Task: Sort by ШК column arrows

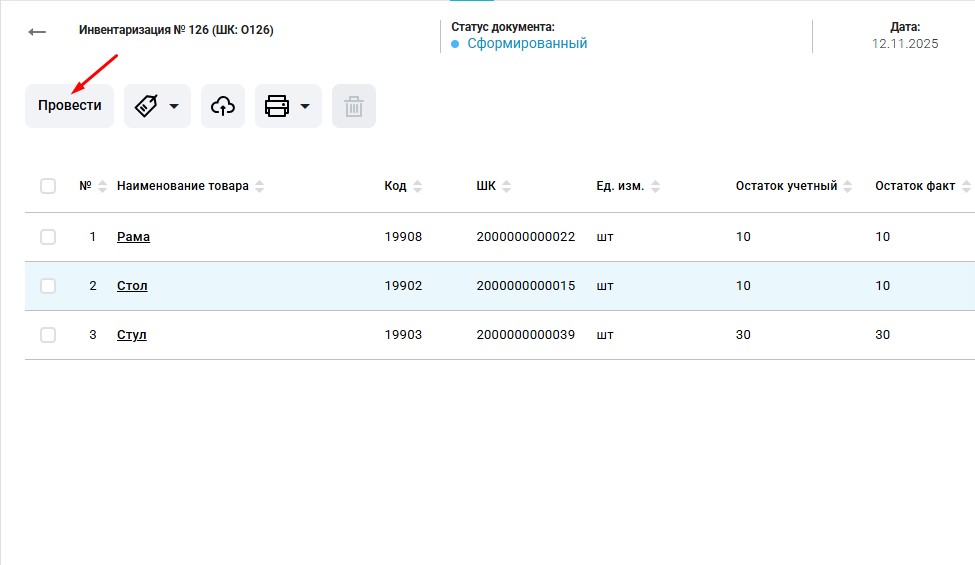Action: [x=506, y=186]
